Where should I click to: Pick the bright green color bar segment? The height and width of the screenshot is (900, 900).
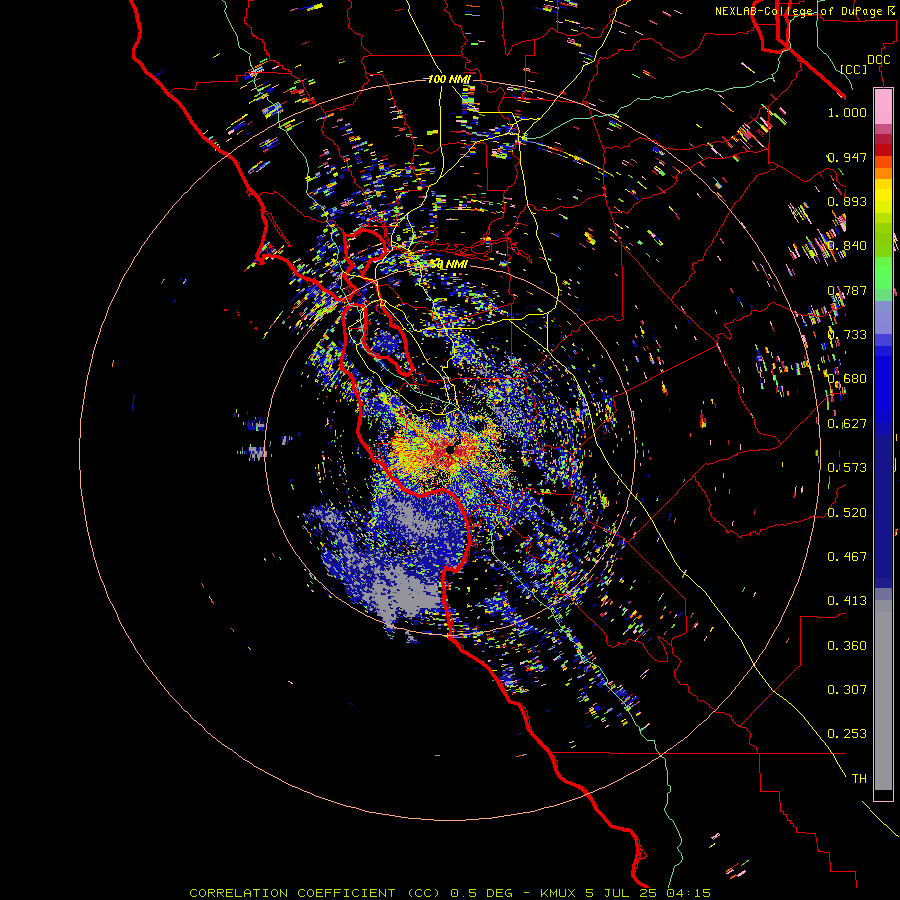coord(883,273)
